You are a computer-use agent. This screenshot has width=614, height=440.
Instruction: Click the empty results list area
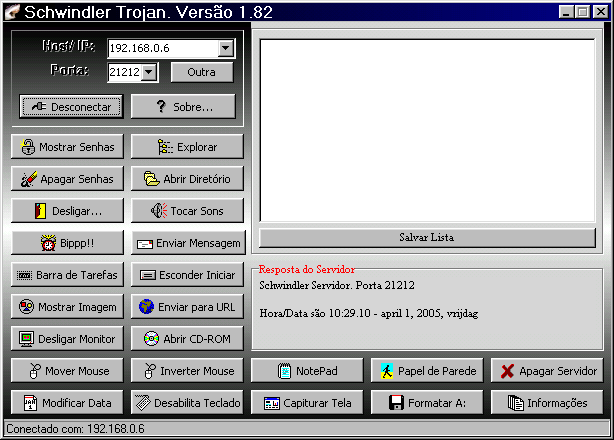coord(427,130)
